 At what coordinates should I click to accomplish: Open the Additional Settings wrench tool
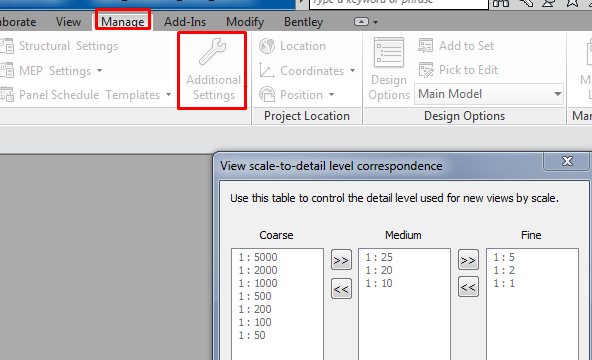pyautogui.click(x=213, y=71)
